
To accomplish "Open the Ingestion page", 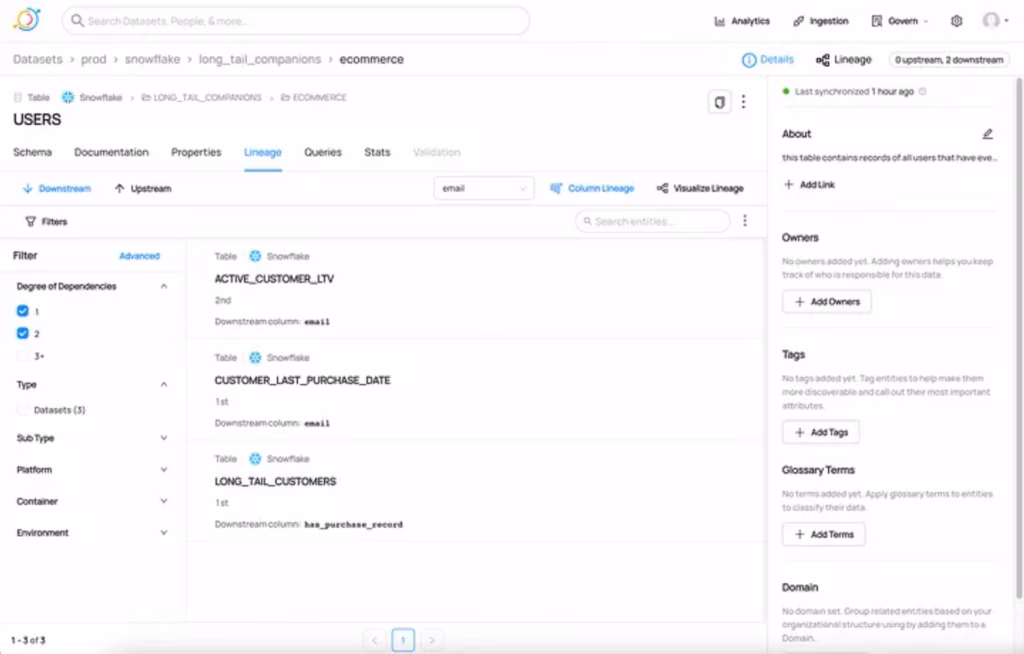I will tap(820, 20).
